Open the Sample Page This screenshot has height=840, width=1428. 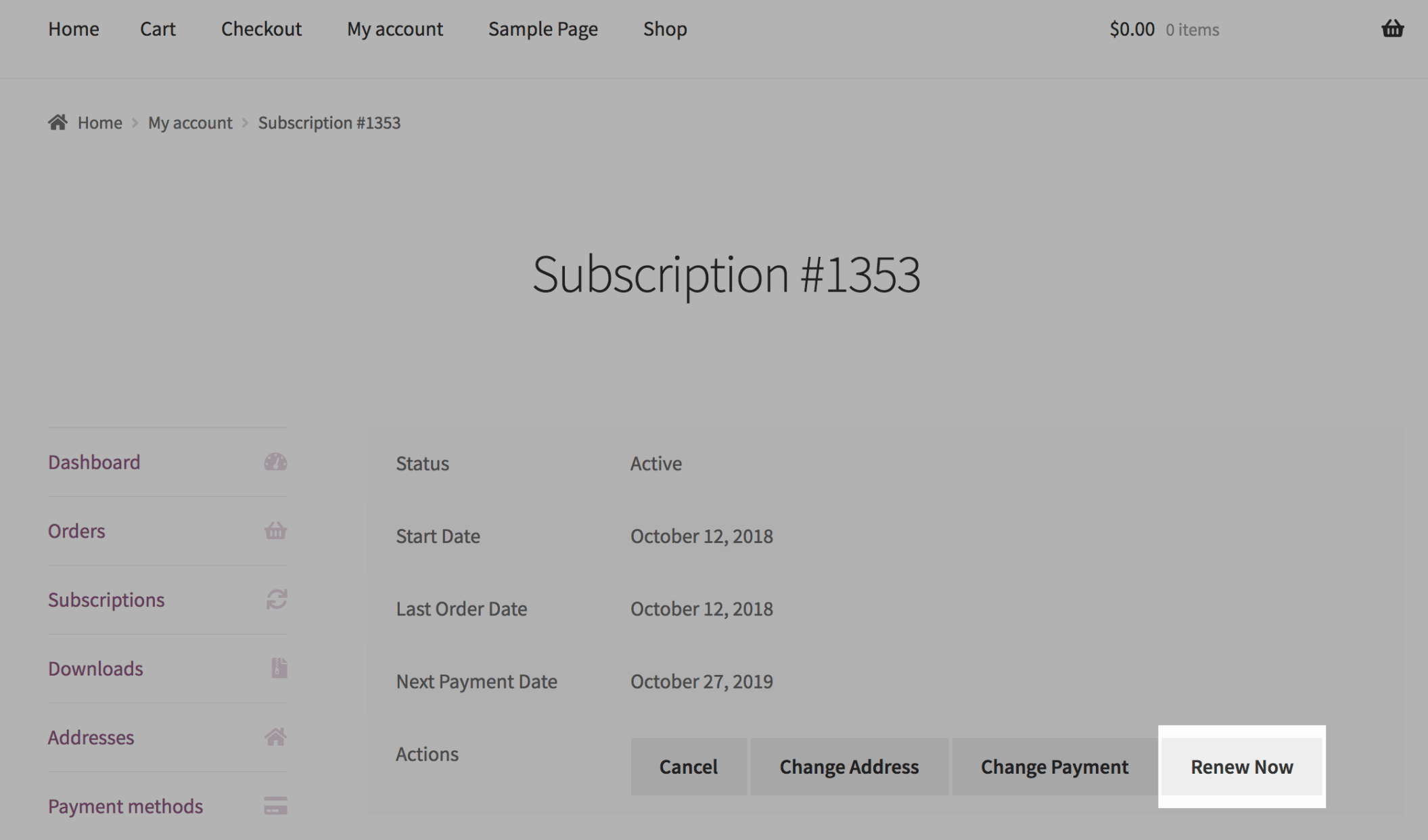[543, 29]
